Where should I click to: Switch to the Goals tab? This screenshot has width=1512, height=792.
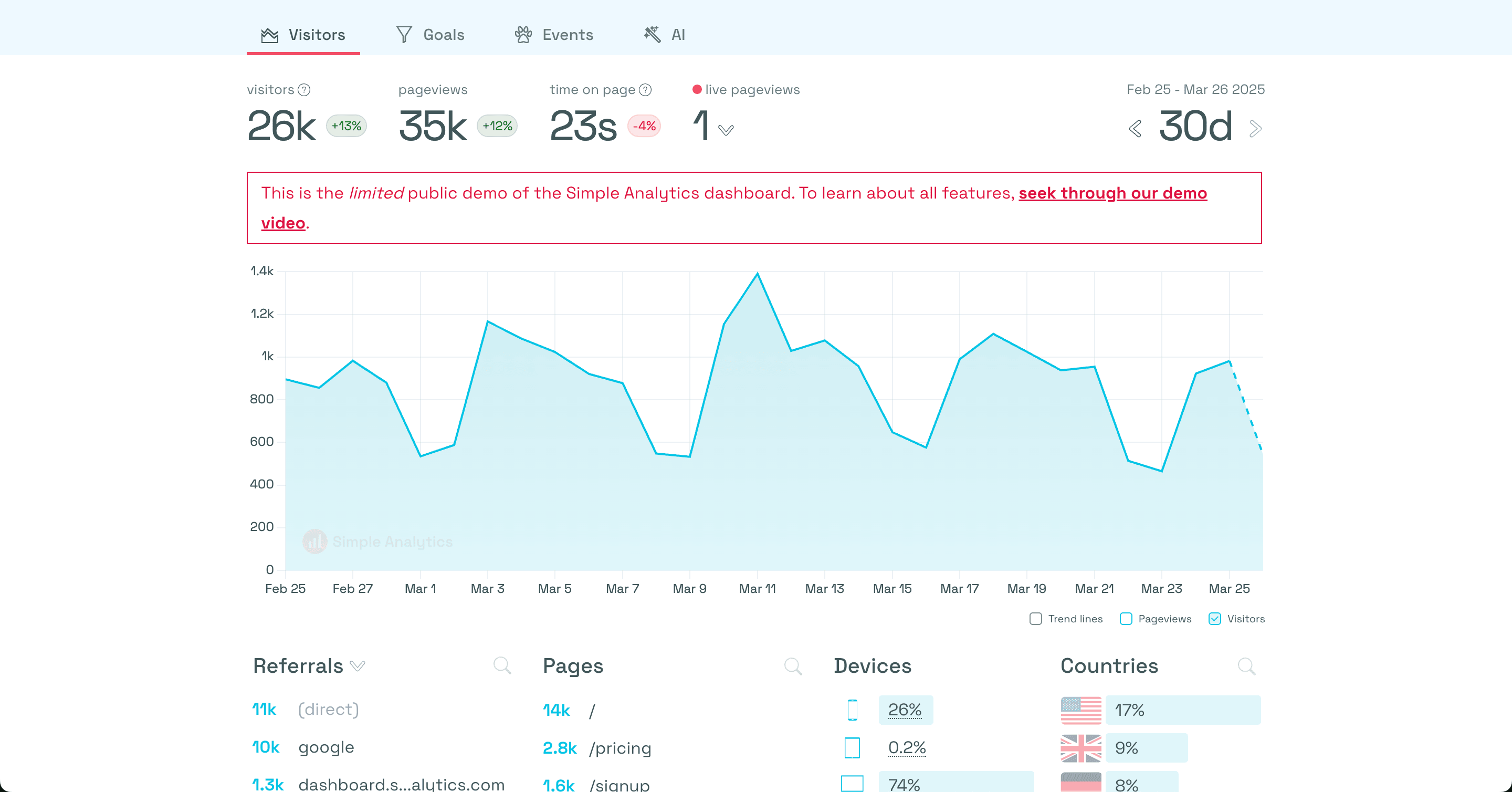point(430,35)
